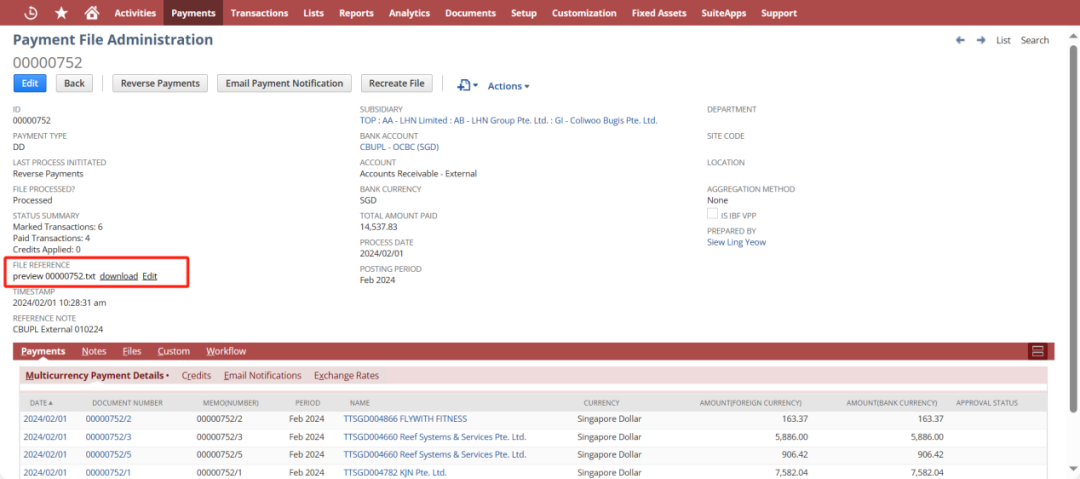Switch to the Workflow subtab
Viewport: 1080px width, 479px height.
[x=226, y=351]
